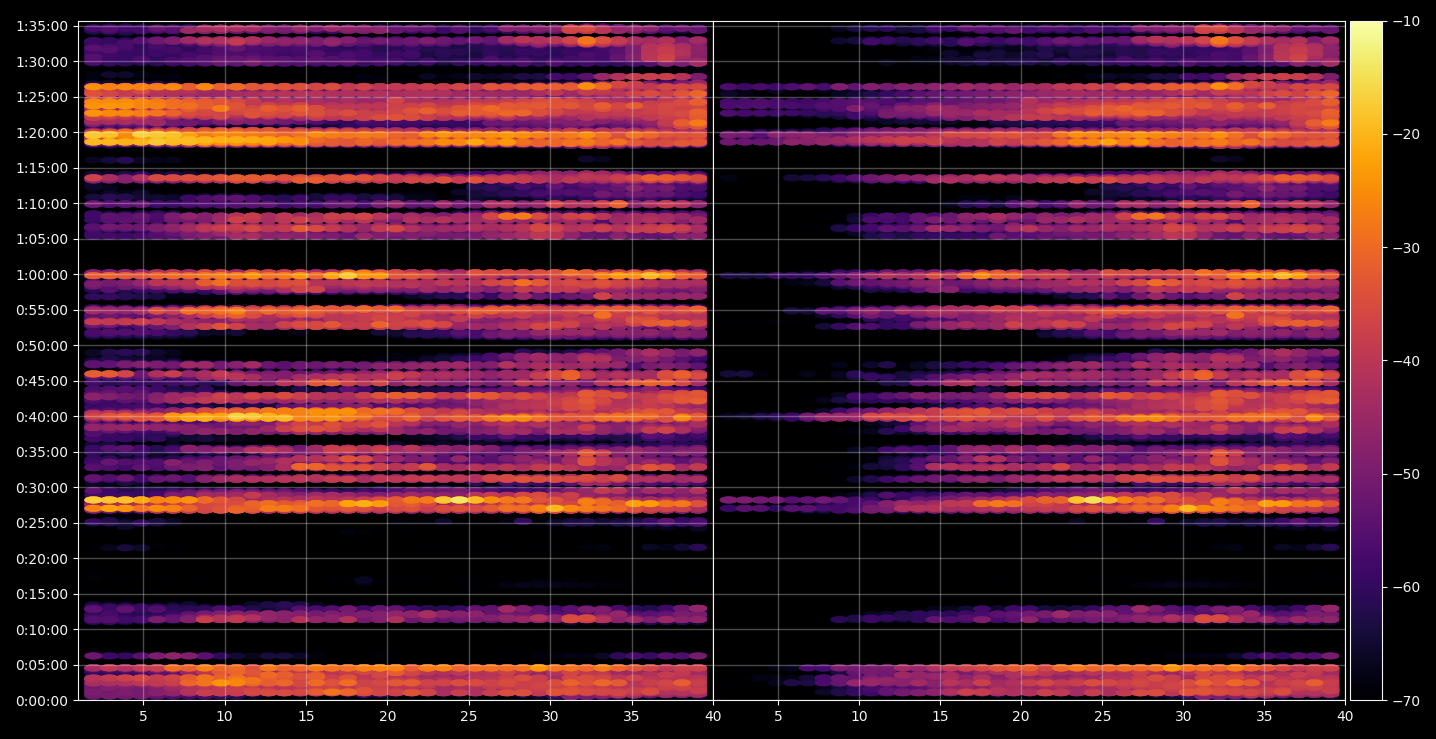Click x-axis label 5 under first heatmap
This screenshot has height=739, width=1436.
(143, 716)
